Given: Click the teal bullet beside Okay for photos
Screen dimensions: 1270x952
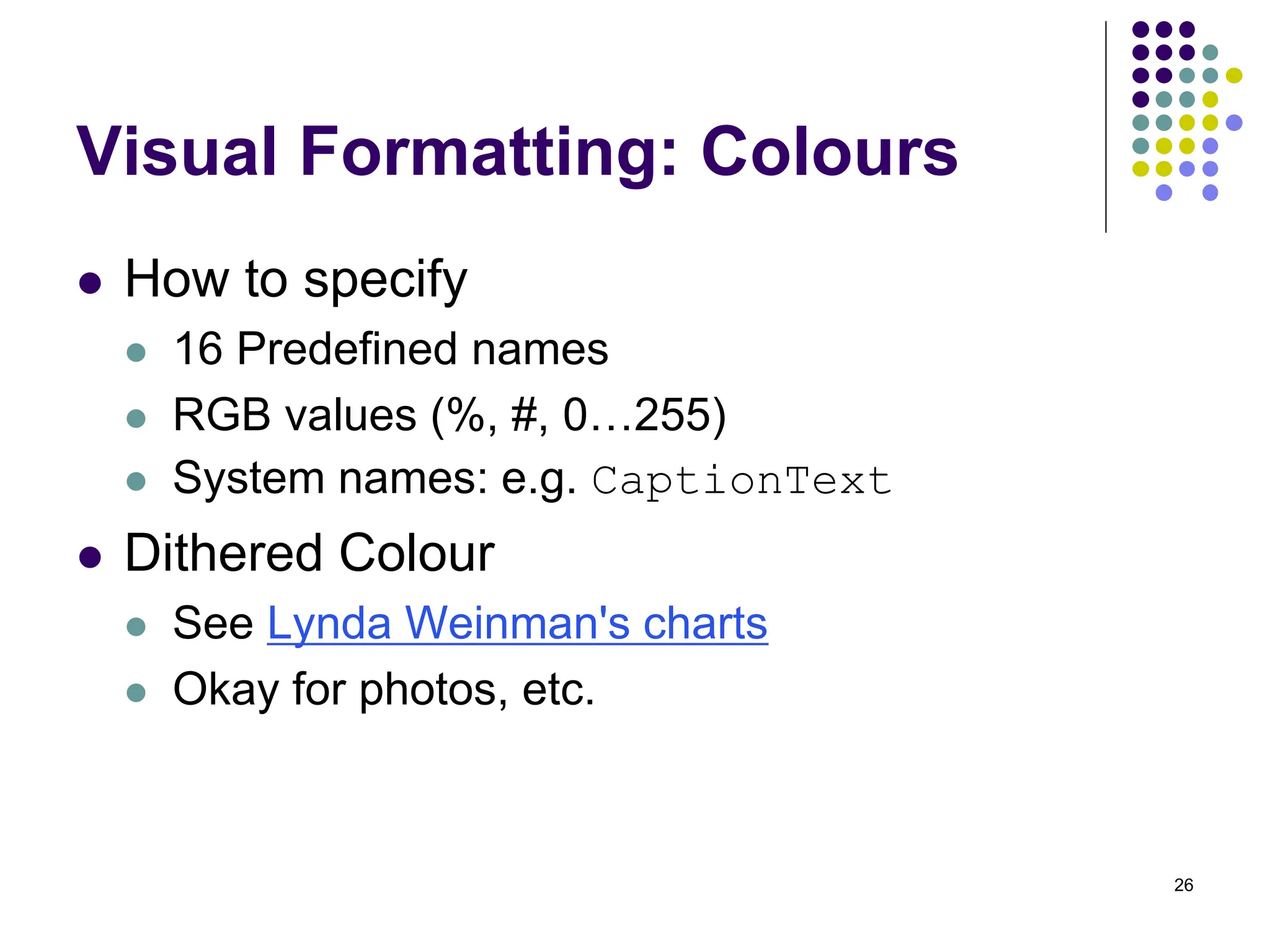Looking at the screenshot, I should [x=136, y=692].
